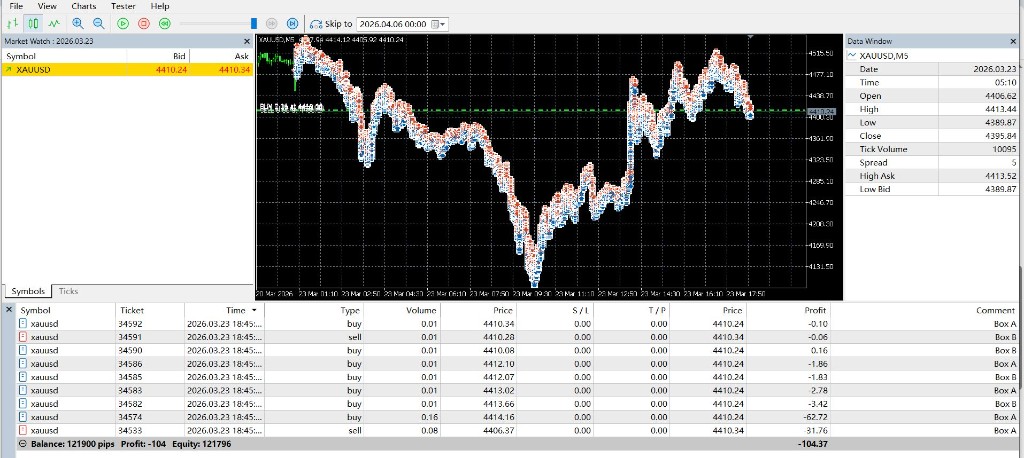Switch chart to bar chart mode
Viewport: 1024px width, 458px height.
coord(11,24)
